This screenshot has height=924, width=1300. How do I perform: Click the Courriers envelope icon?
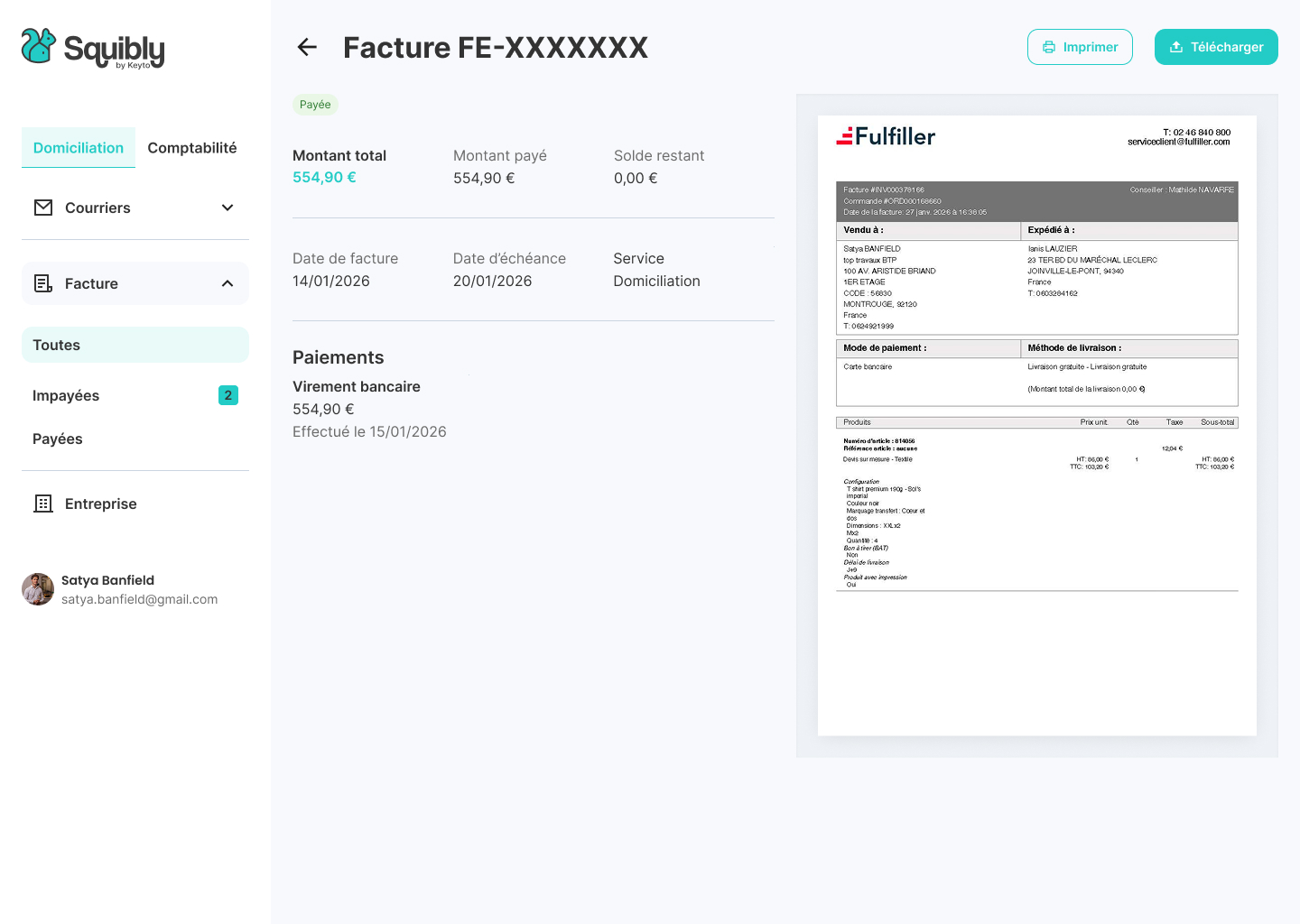pyautogui.click(x=43, y=208)
